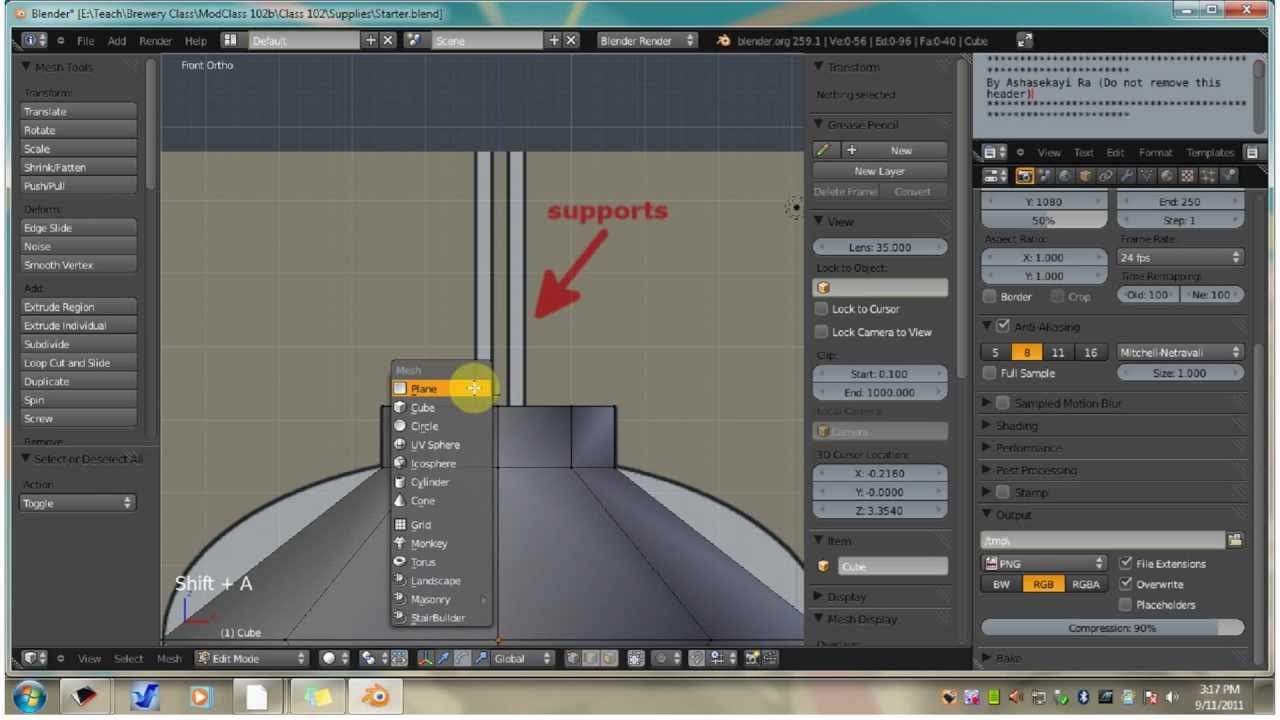Click the scene browse icon beside Scene field
This screenshot has width=1280, height=720.
coord(414,41)
